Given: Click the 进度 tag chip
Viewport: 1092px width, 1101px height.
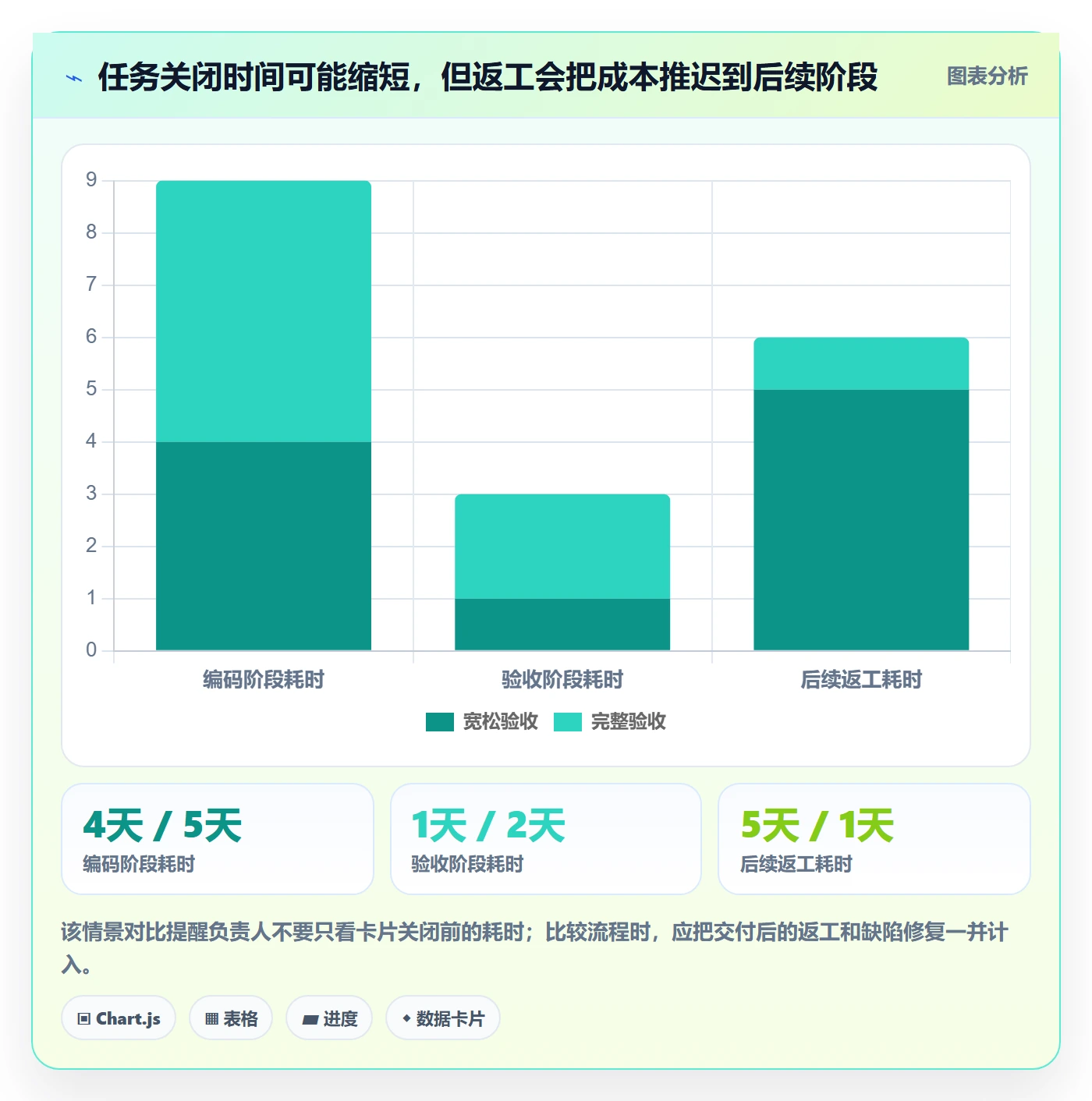Looking at the screenshot, I should click(x=329, y=1018).
